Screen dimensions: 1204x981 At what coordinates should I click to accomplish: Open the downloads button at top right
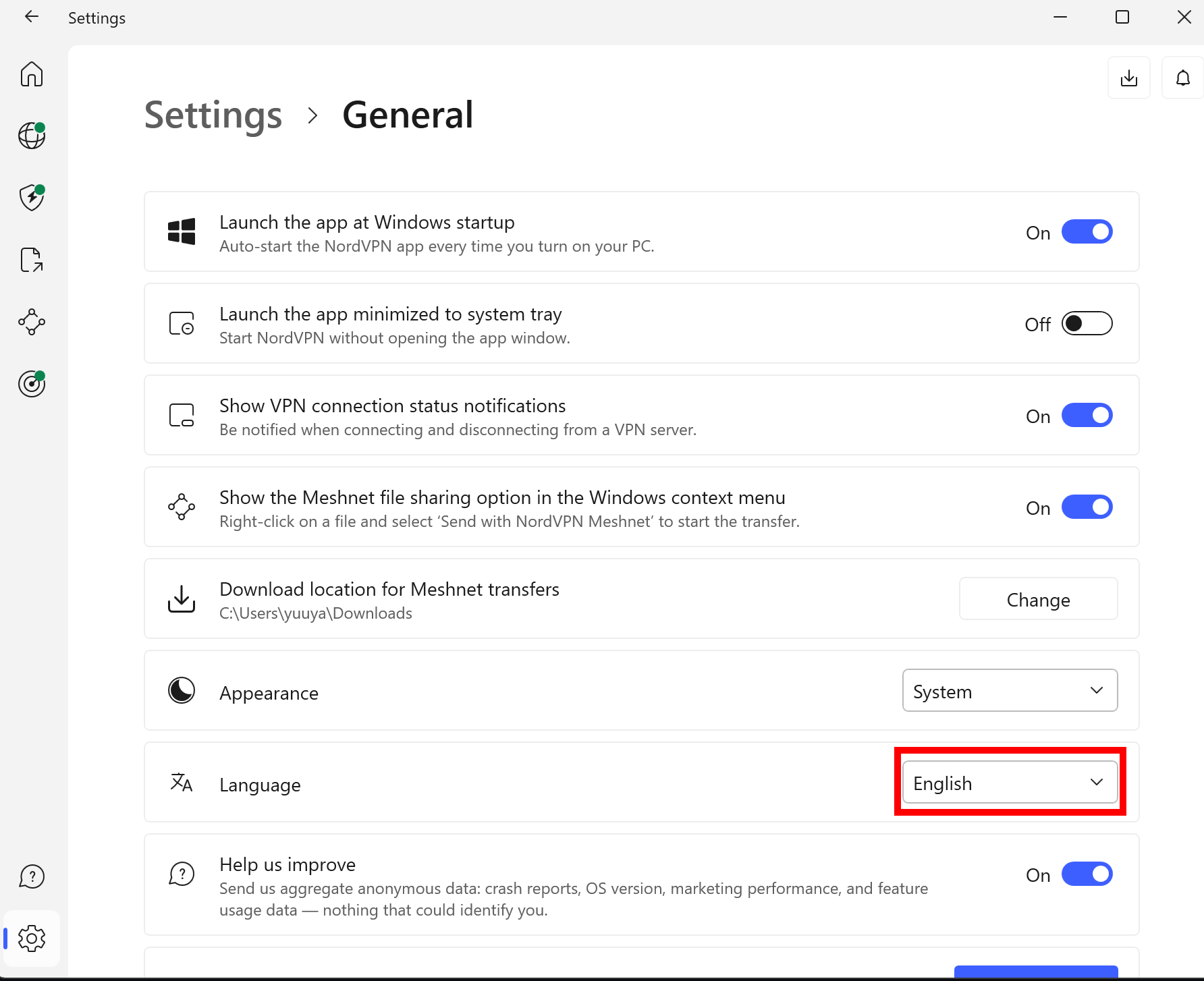tap(1129, 78)
